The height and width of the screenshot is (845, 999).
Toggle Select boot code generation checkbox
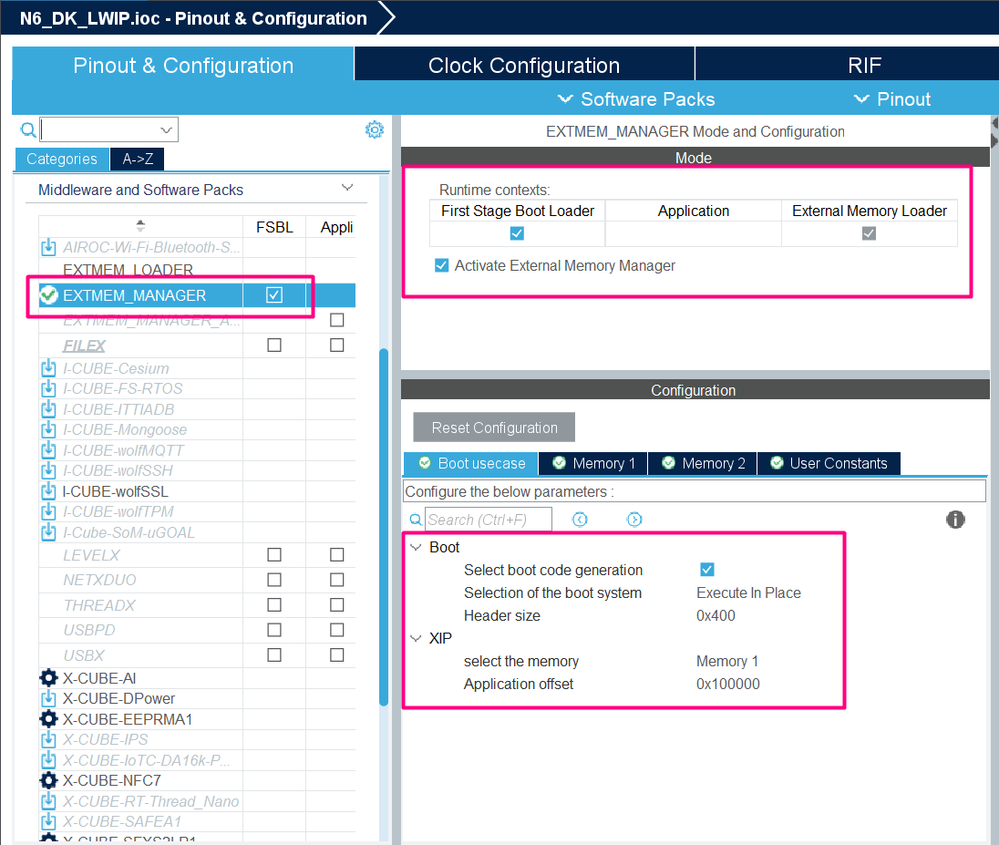click(707, 569)
